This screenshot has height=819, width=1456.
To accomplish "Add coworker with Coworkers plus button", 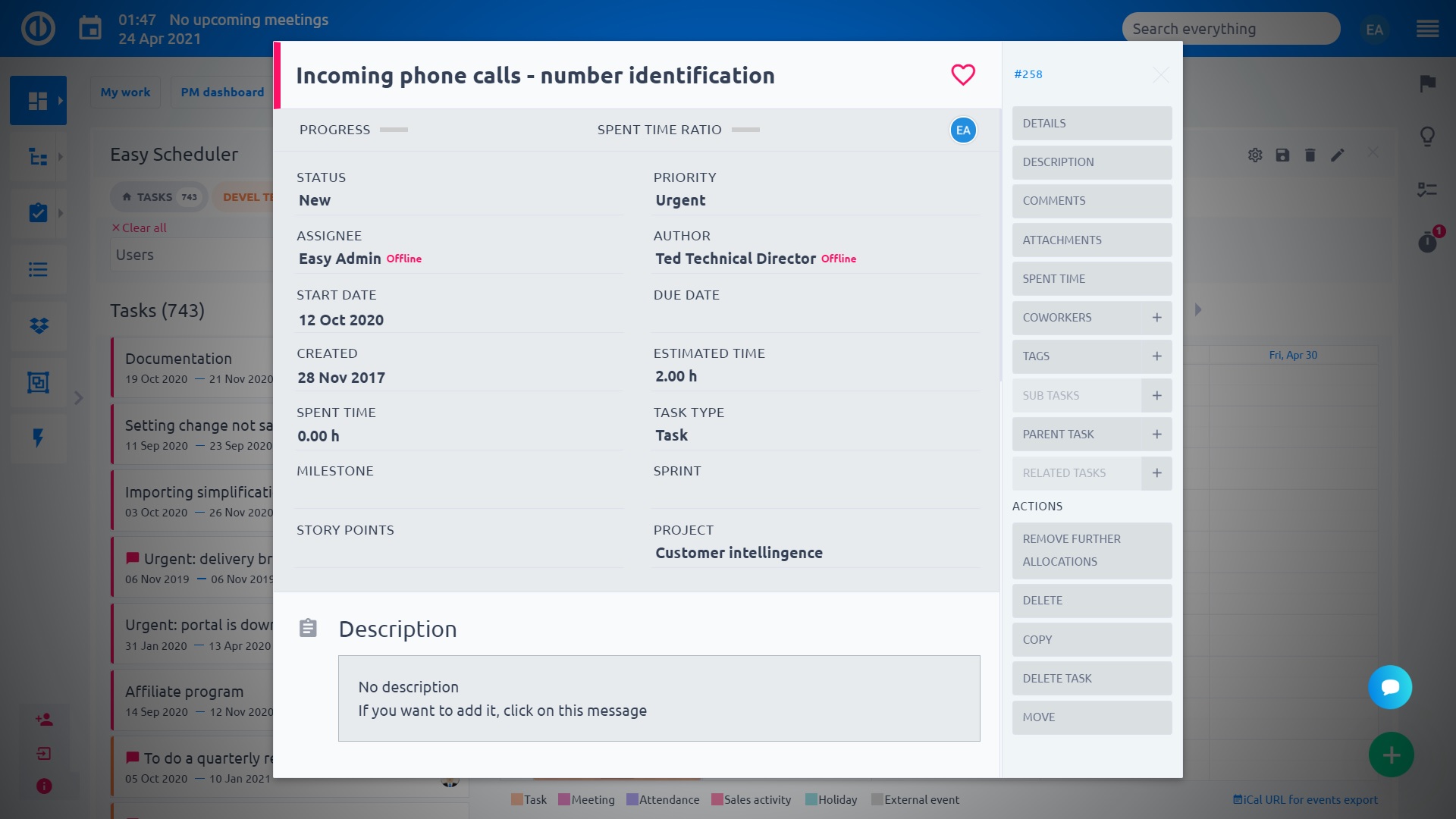I will [1156, 318].
